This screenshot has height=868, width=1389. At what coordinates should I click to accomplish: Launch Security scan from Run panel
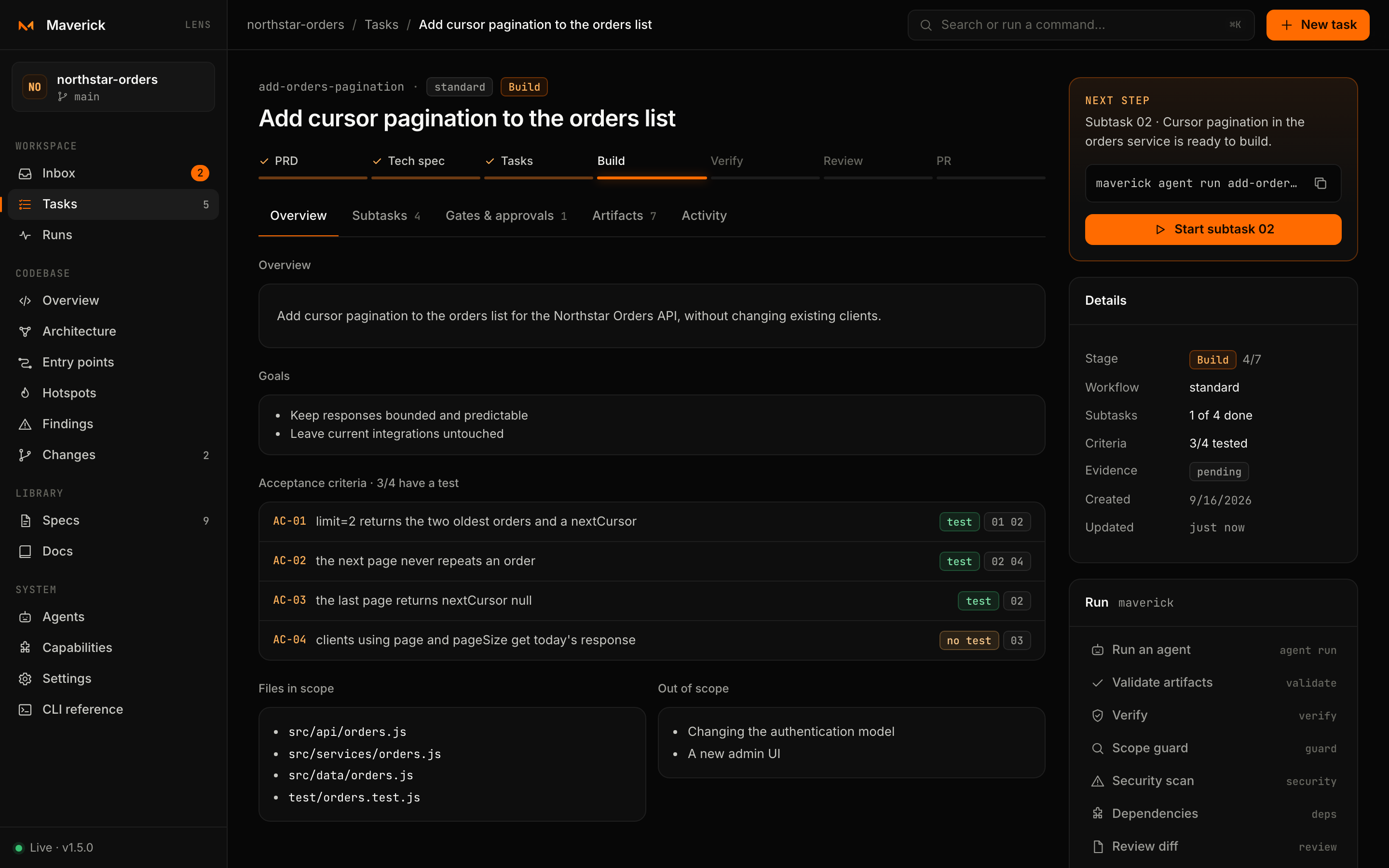(x=1213, y=781)
